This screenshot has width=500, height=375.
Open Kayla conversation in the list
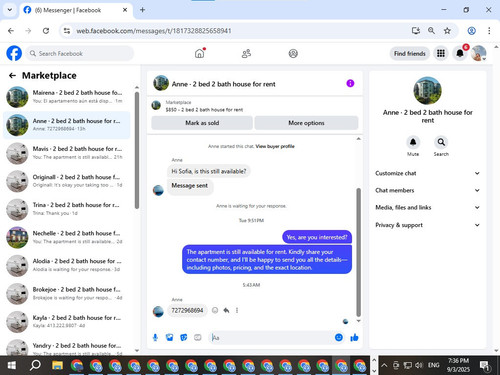(x=67, y=322)
